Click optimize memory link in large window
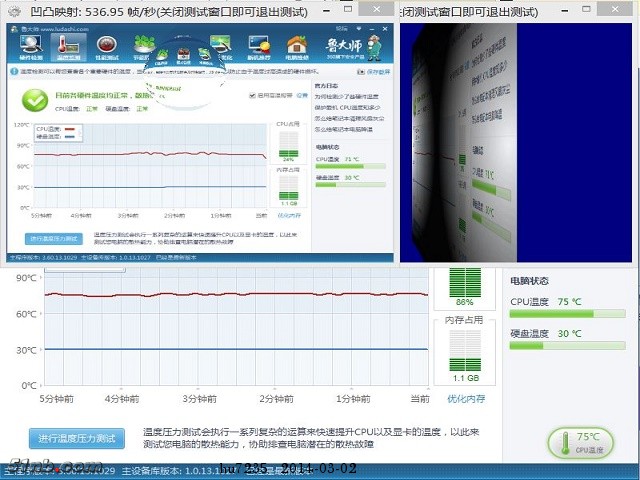 [466, 399]
